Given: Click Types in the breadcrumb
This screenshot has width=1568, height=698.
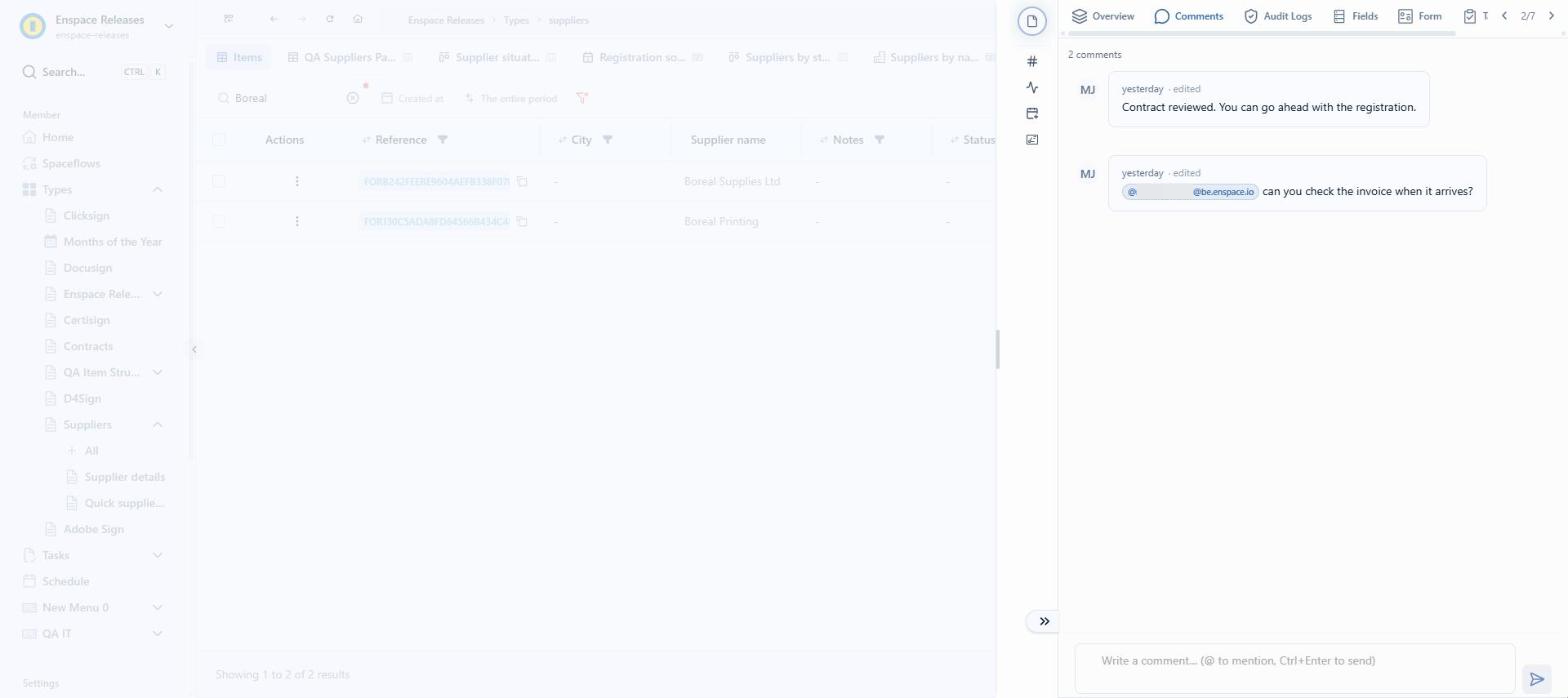Looking at the screenshot, I should pyautogui.click(x=516, y=20).
